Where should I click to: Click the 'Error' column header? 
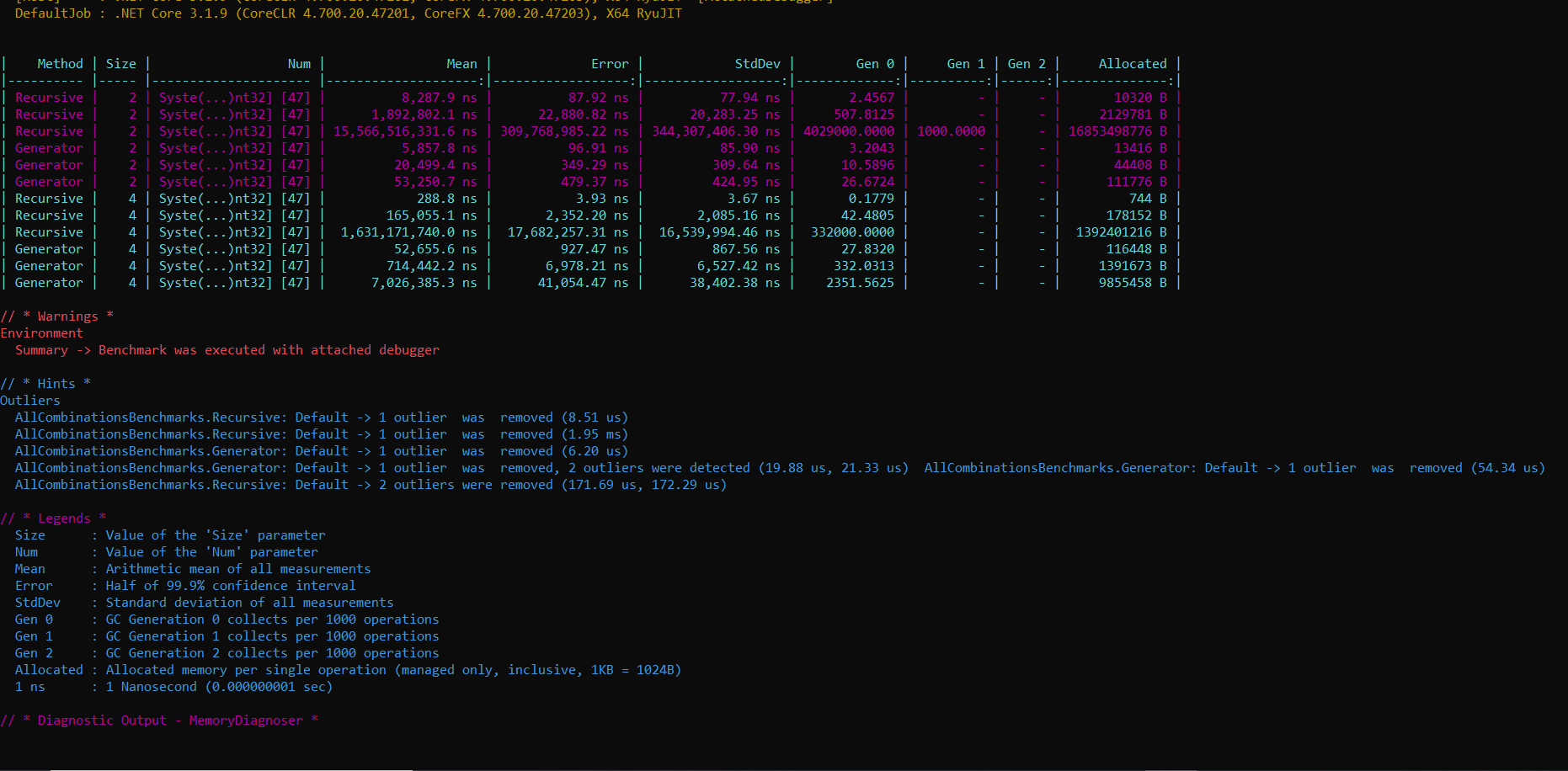pyautogui.click(x=610, y=64)
